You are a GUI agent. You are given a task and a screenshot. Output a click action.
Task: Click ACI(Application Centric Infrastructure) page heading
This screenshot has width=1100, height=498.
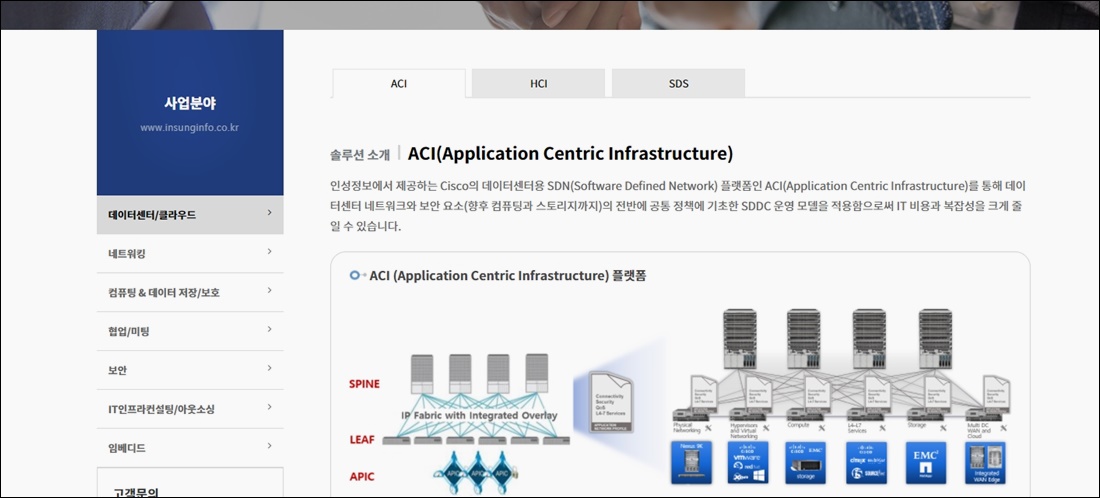[570, 153]
